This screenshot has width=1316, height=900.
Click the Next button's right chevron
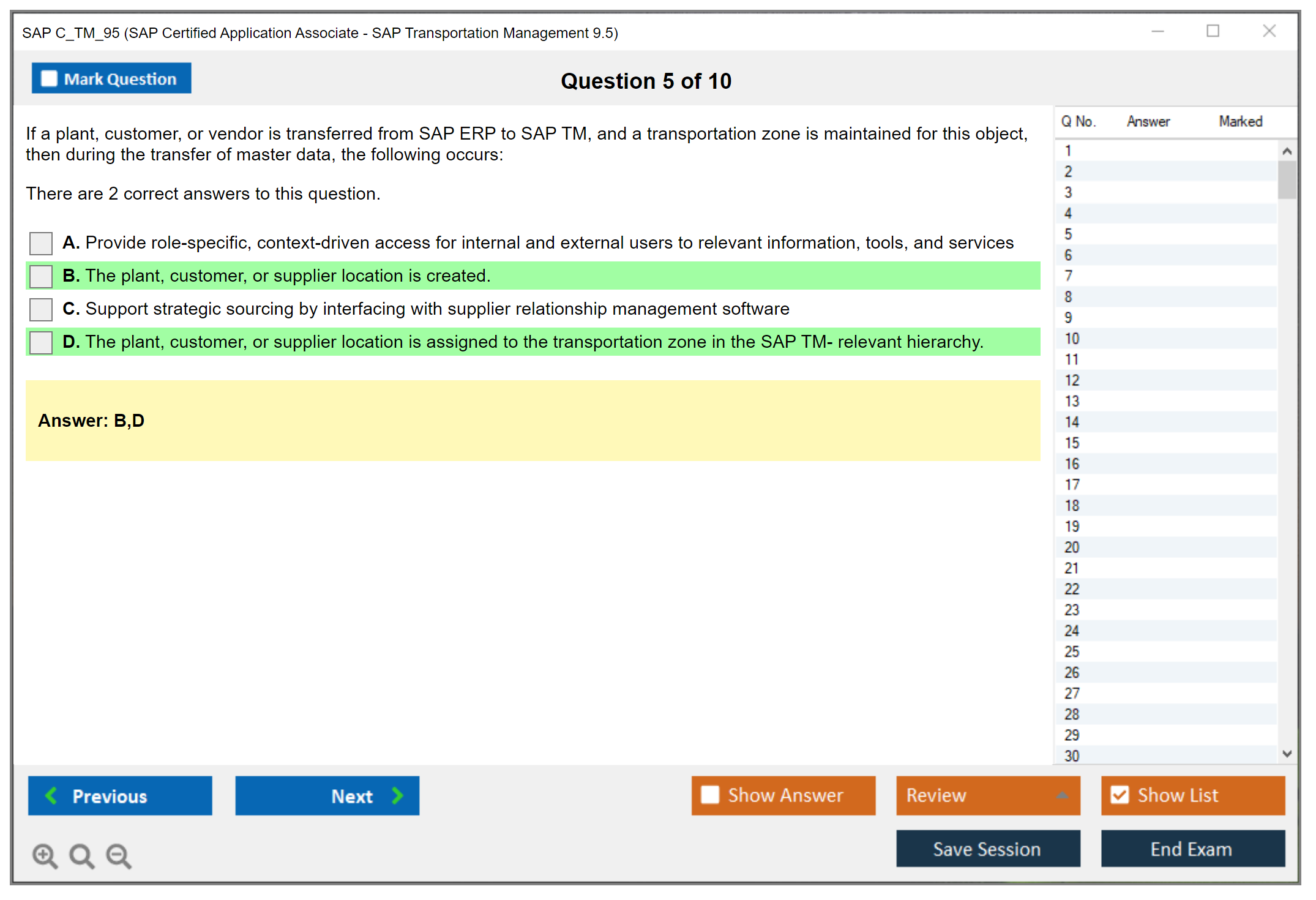[x=397, y=795]
